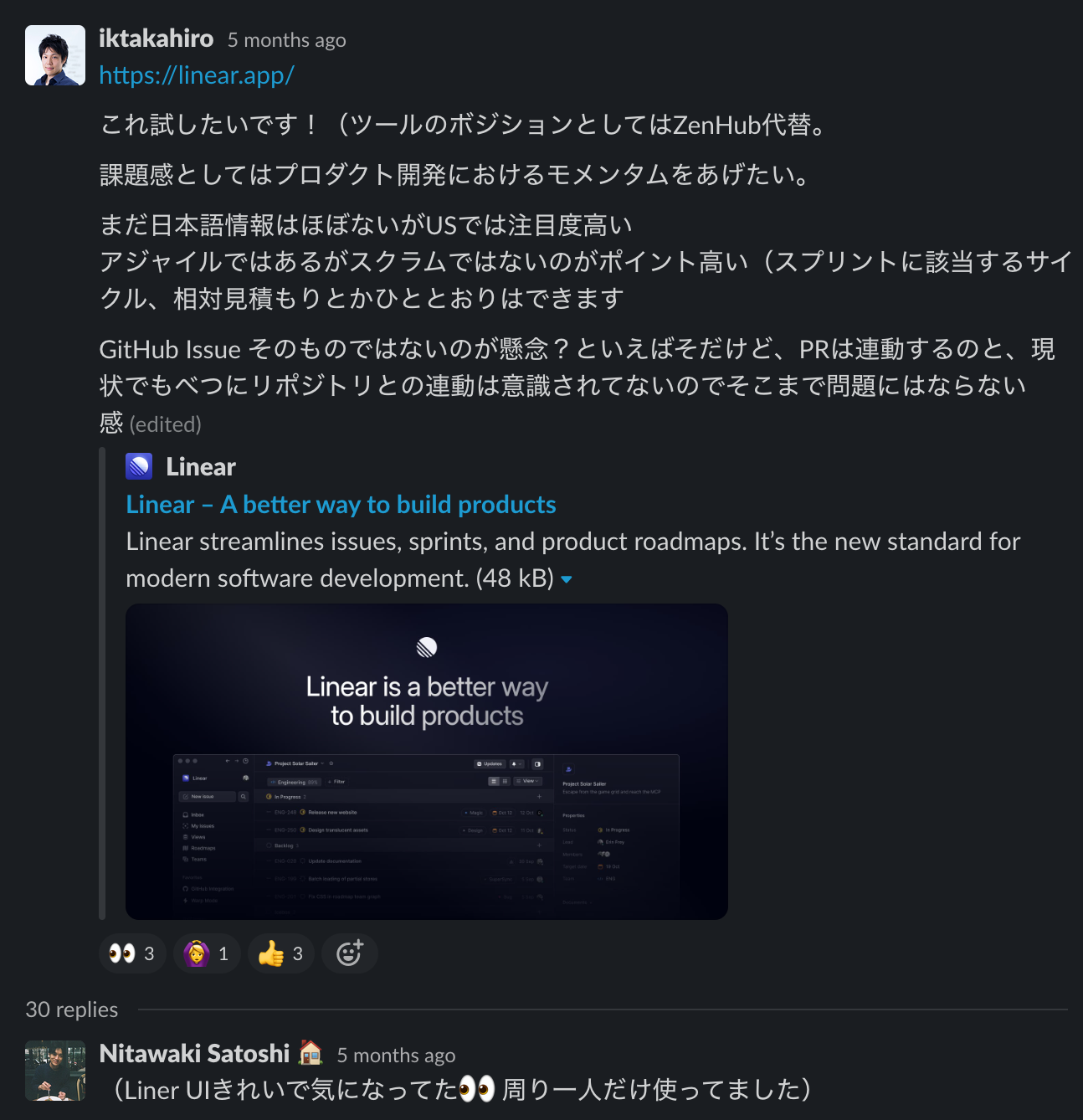
Task: Open "Linear – A better way to build products" title
Action: click(341, 505)
